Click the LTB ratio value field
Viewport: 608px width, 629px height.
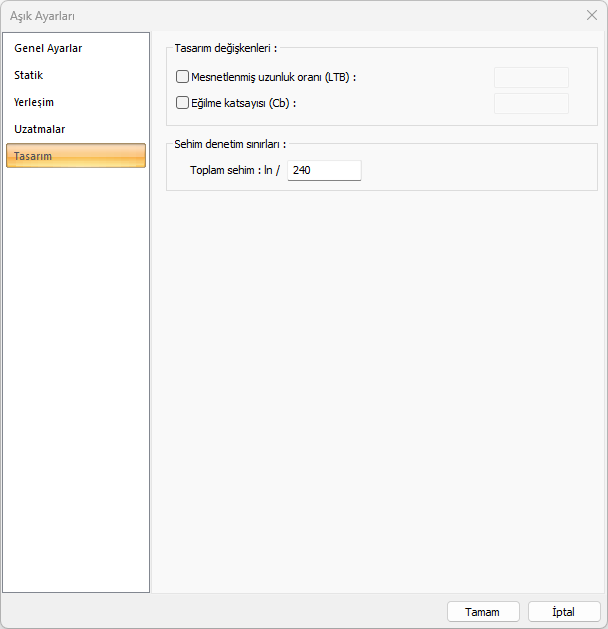pyautogui.click(x=531, y=77)
